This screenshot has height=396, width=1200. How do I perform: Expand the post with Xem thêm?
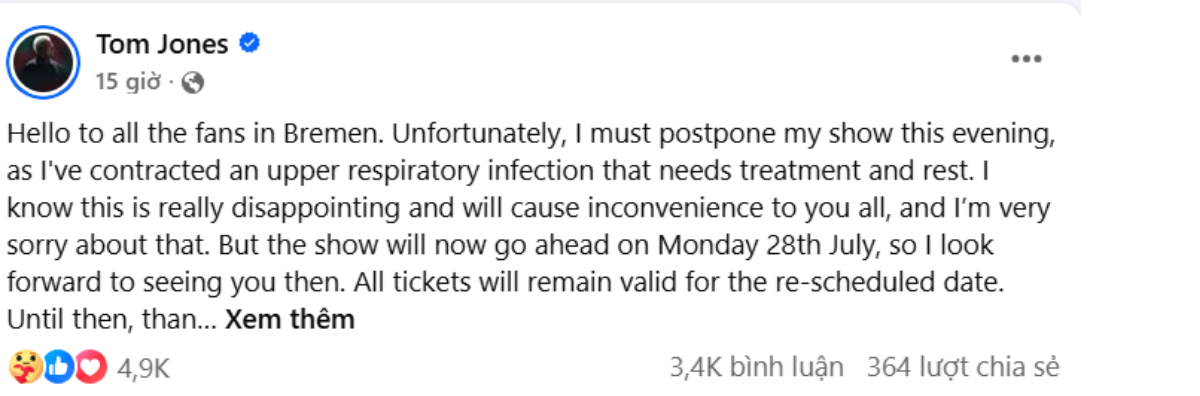(x=290, y=319)
